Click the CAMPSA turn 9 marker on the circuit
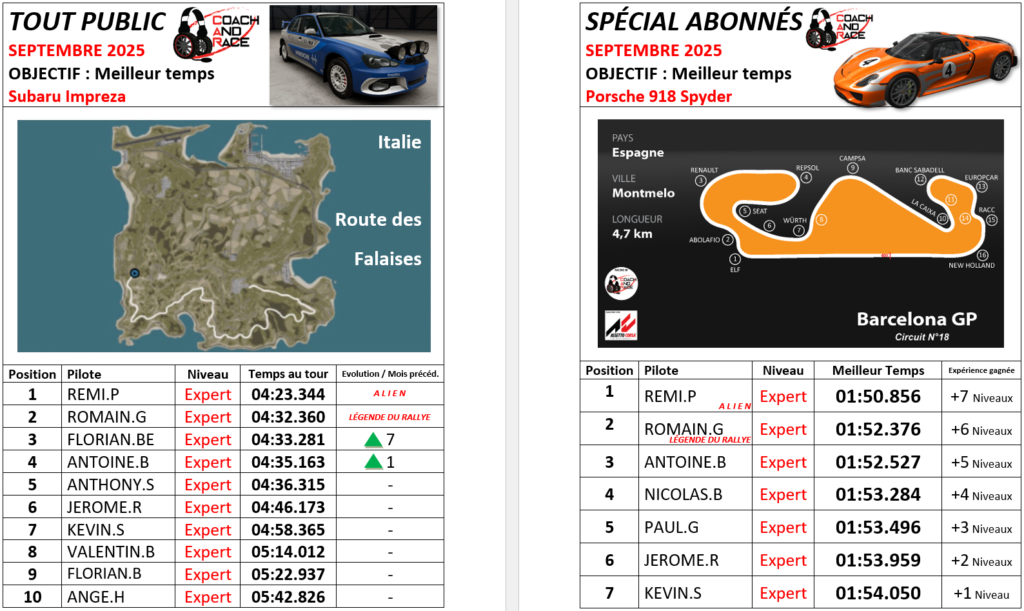Screen dimensions: 1024x611 point(852,168)
